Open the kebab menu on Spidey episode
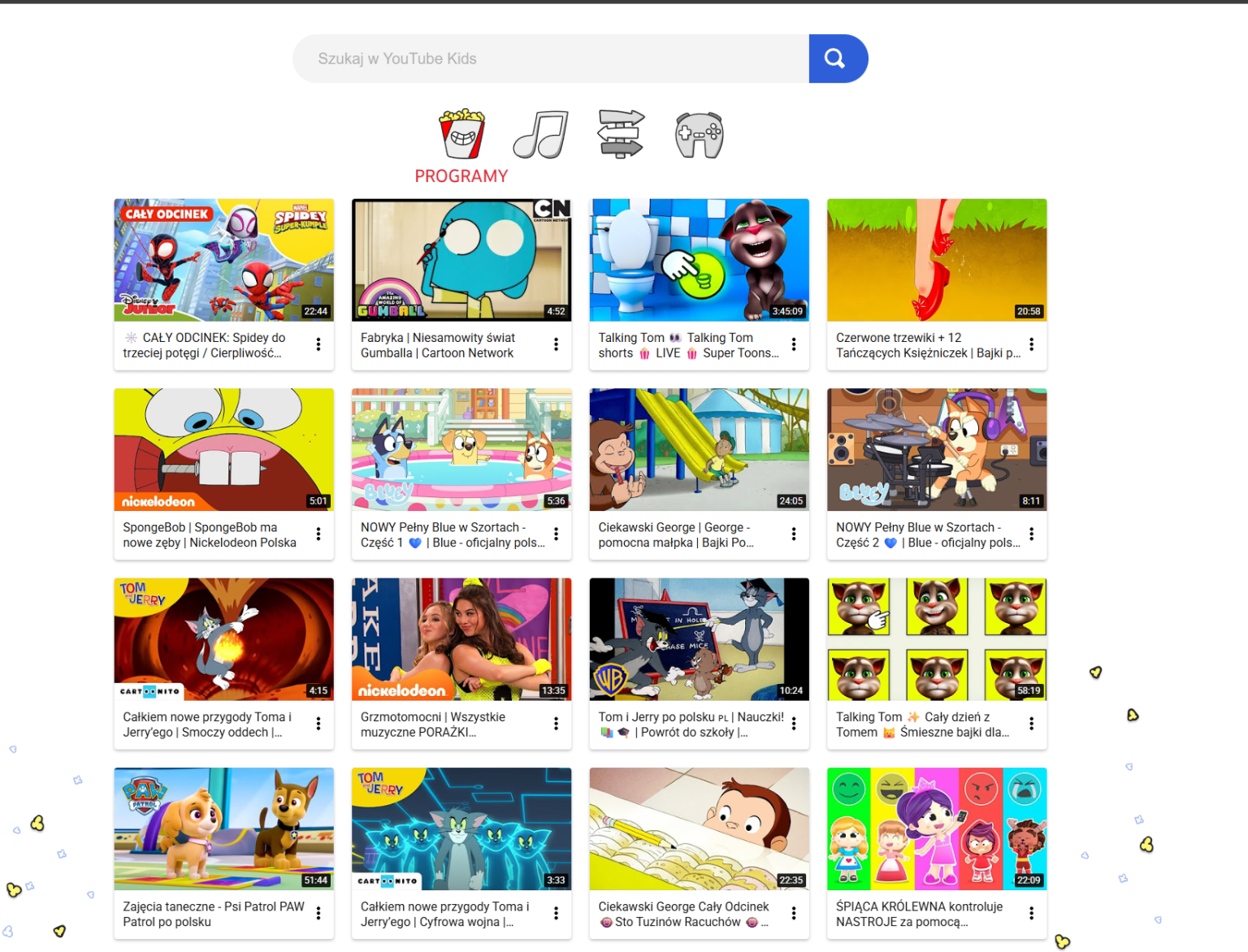The width and height of the screenshot is (1248, 952). [x=318, y=344]
